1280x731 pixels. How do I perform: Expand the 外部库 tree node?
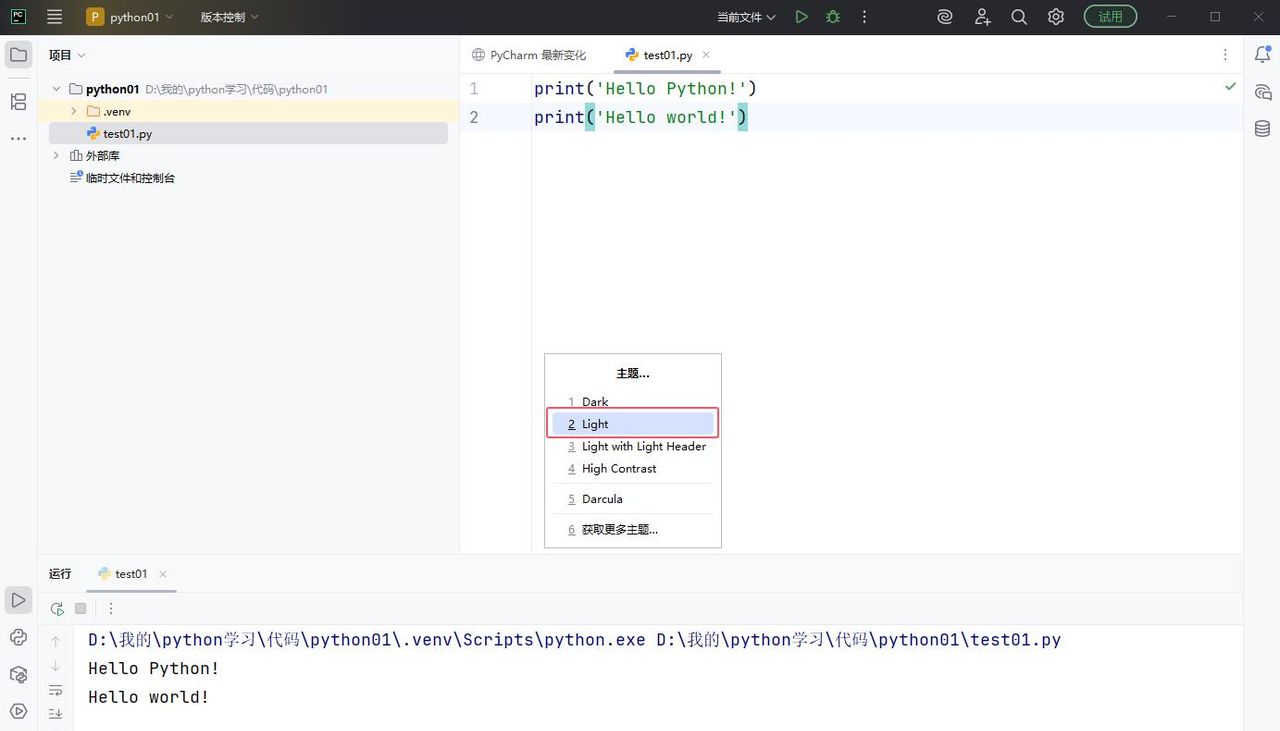57,156
